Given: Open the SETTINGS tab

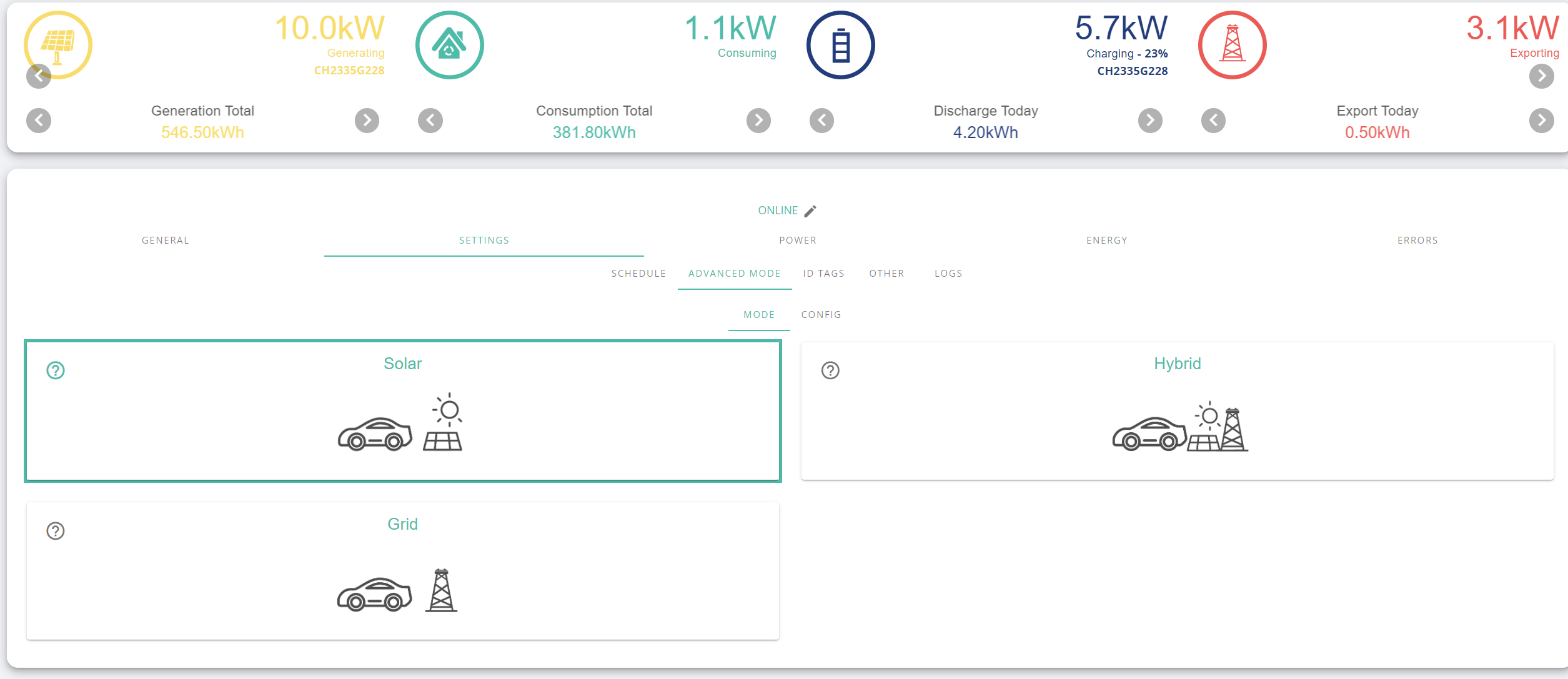Looking at the screenshot, I should tap(484, 240).
